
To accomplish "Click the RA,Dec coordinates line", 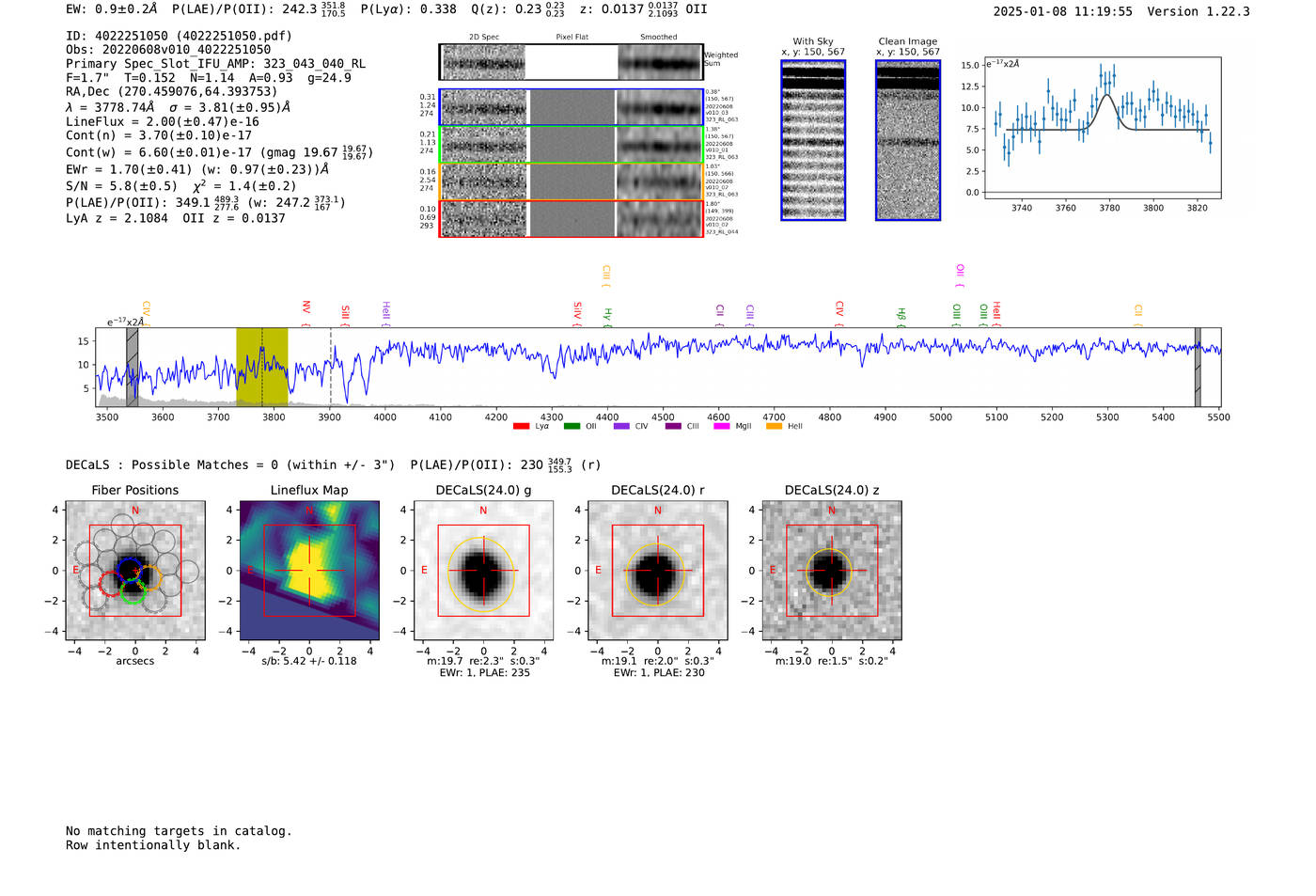I will coord(172,91).
